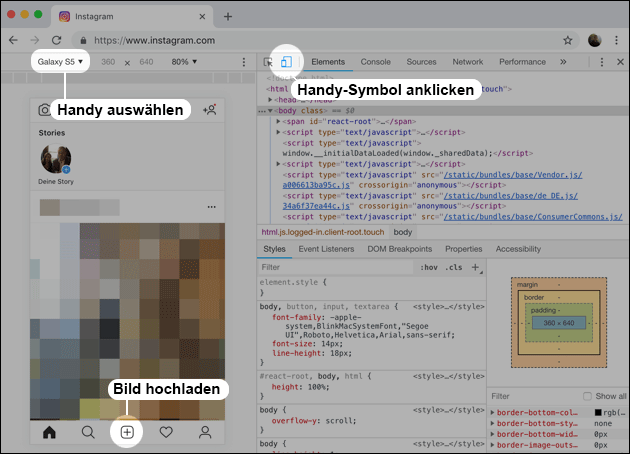Open the DOM Breakpoints tab
Viewport: 630px width, 454px height.
pos(400,249)
